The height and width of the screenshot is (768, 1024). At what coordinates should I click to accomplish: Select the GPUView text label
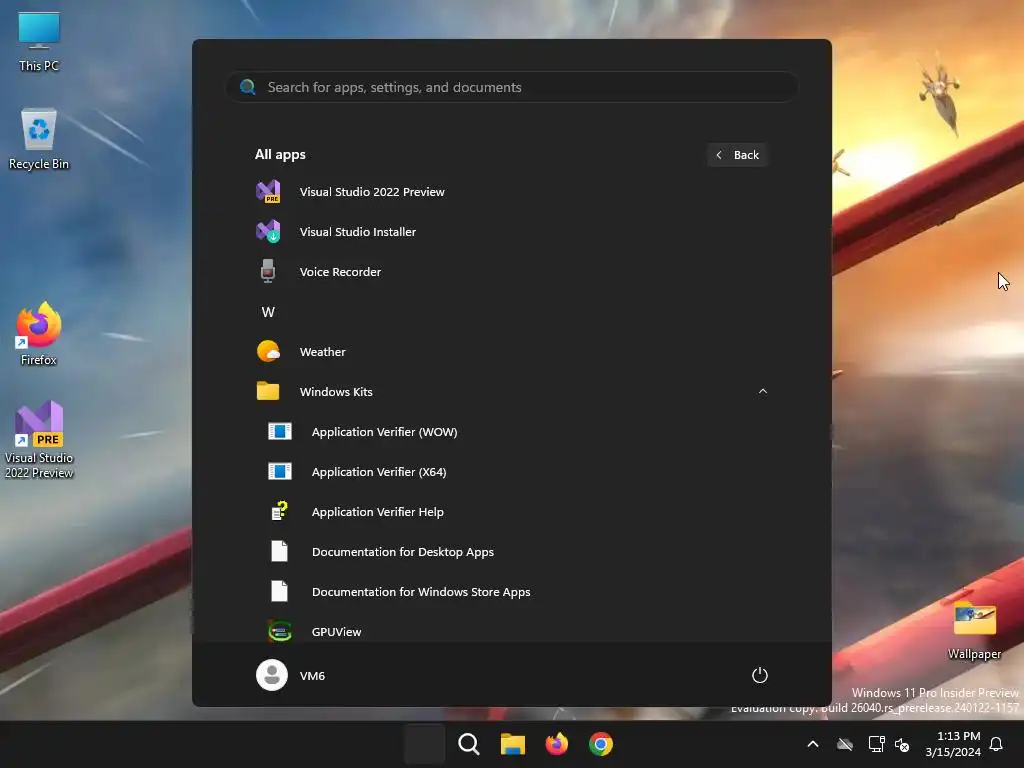(x=336, y=632)
